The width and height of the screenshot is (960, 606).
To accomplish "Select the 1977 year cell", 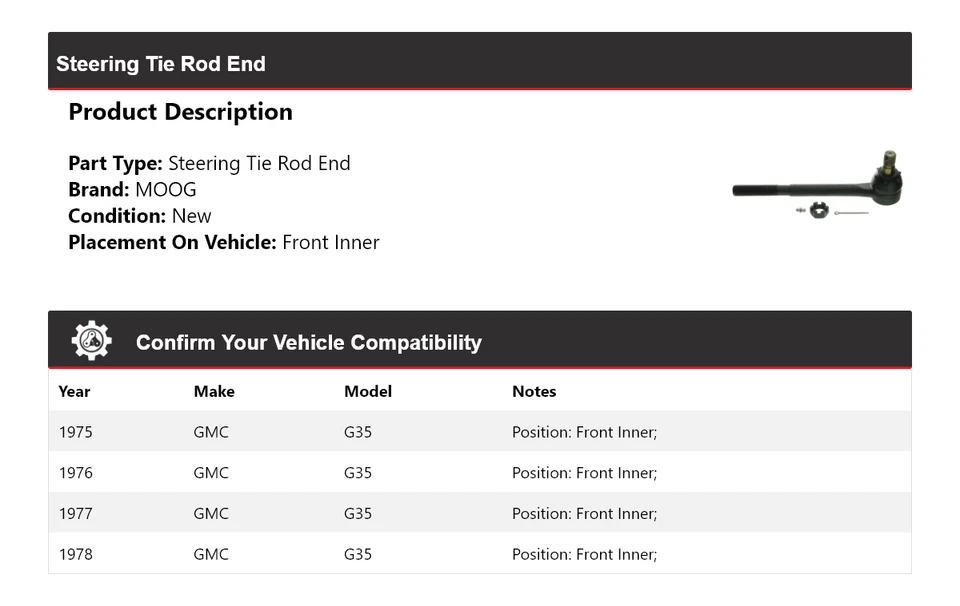I will [x=76, y=514].
